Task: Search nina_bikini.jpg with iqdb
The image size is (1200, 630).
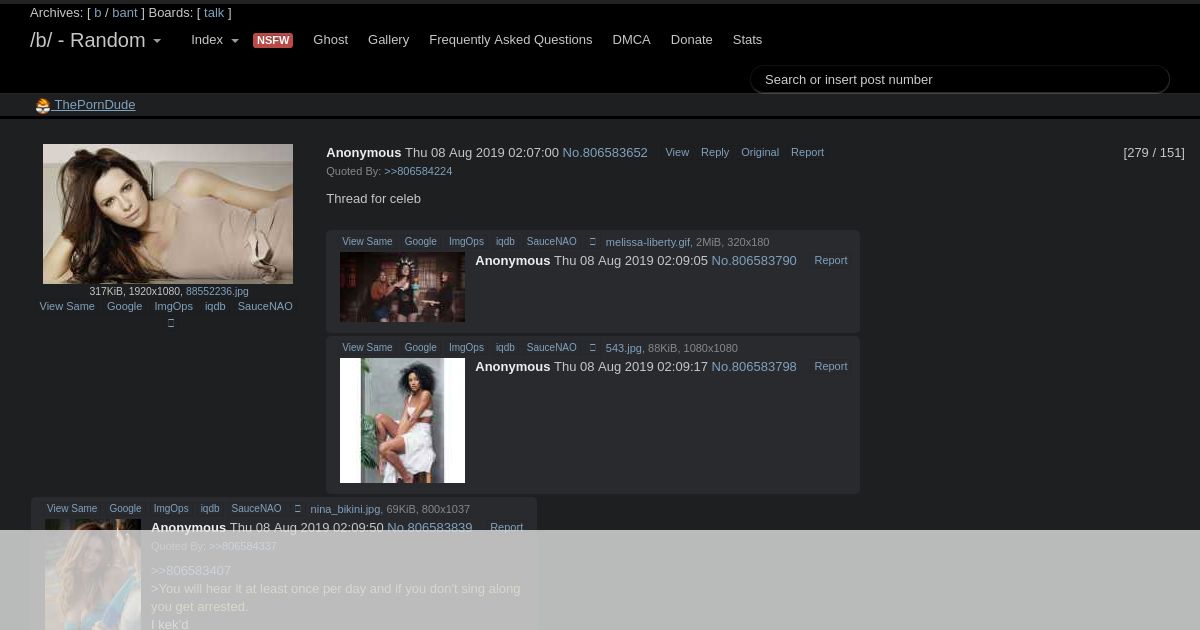Action: (x=210, y=509)
